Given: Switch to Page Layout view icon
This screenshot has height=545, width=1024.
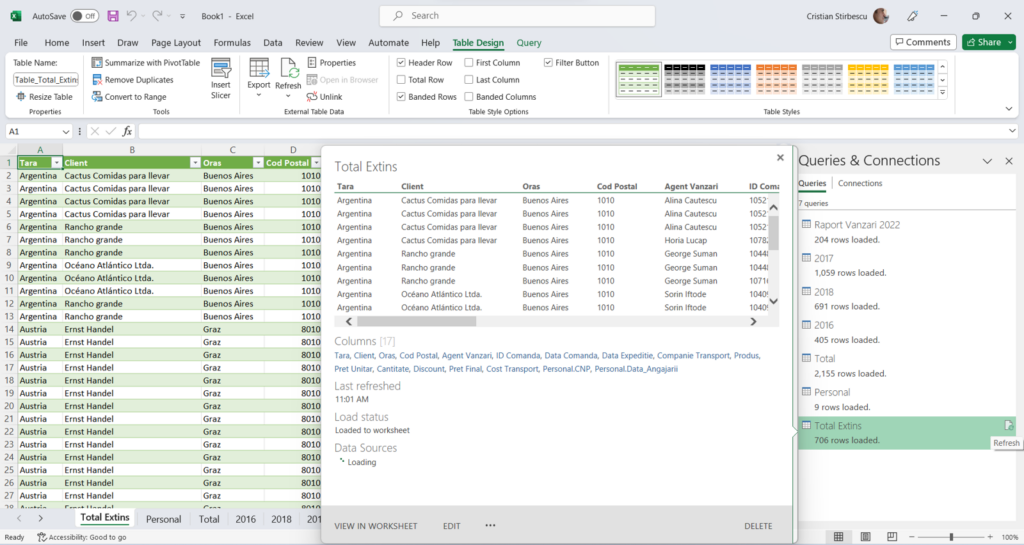Looking at the screenshot, I should (x=865, y=537).
